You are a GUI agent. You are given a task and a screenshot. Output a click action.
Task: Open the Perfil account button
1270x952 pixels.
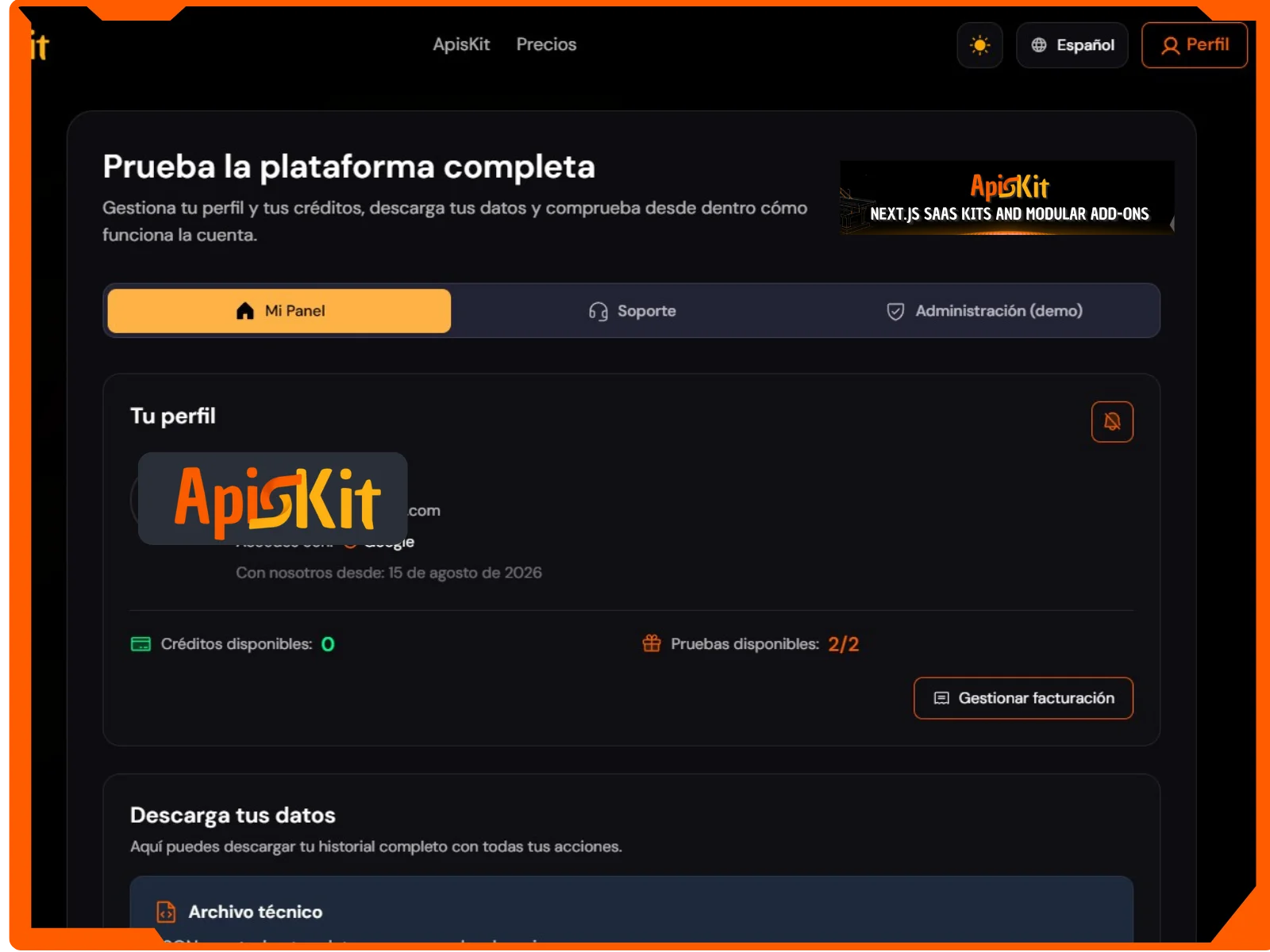(1194, 45)
